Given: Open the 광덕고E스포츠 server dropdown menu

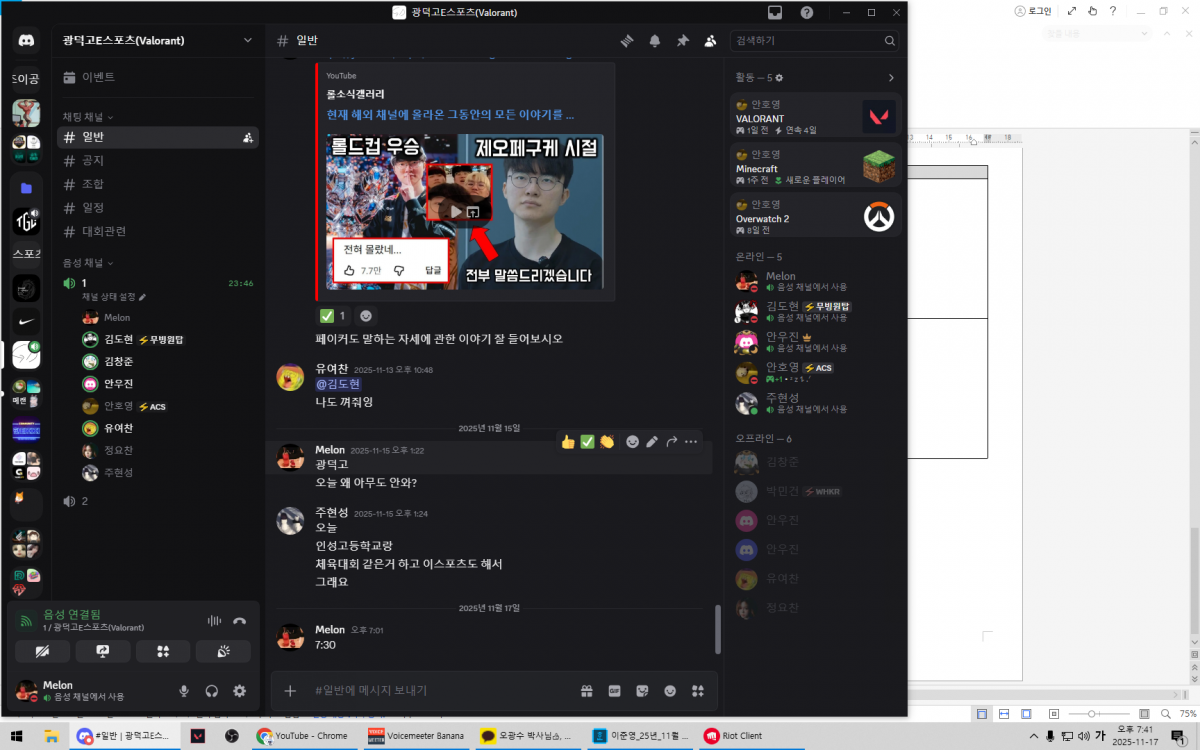Looking at the screenshot, I should (248, 41).
